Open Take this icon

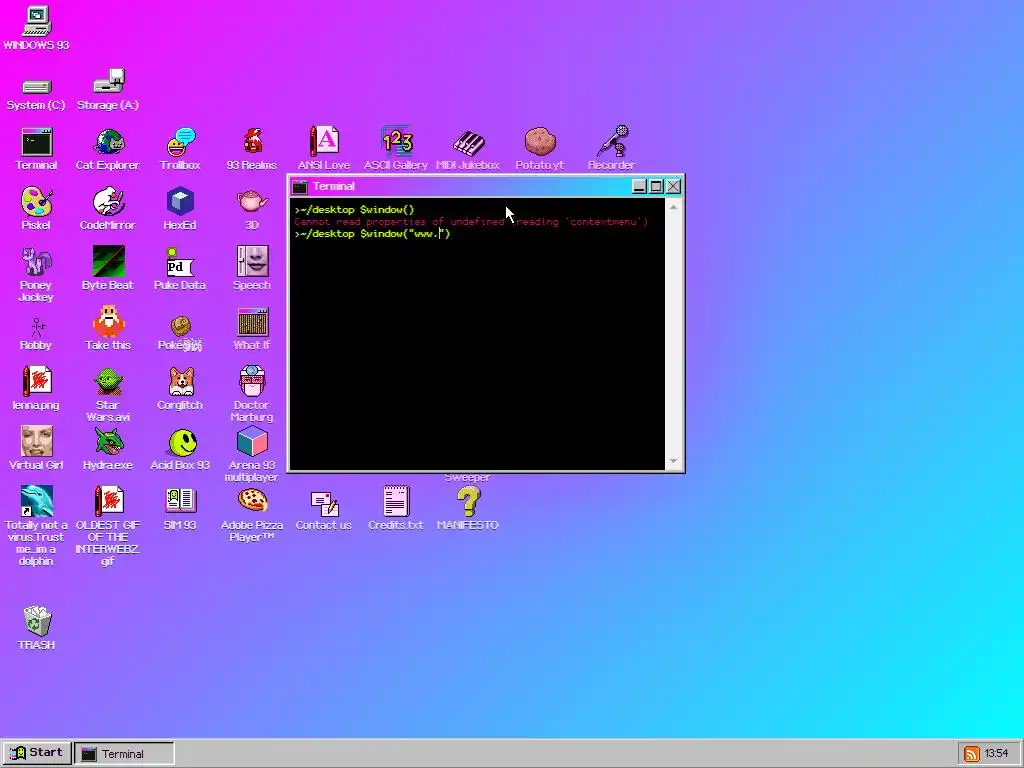pos(108,328)
